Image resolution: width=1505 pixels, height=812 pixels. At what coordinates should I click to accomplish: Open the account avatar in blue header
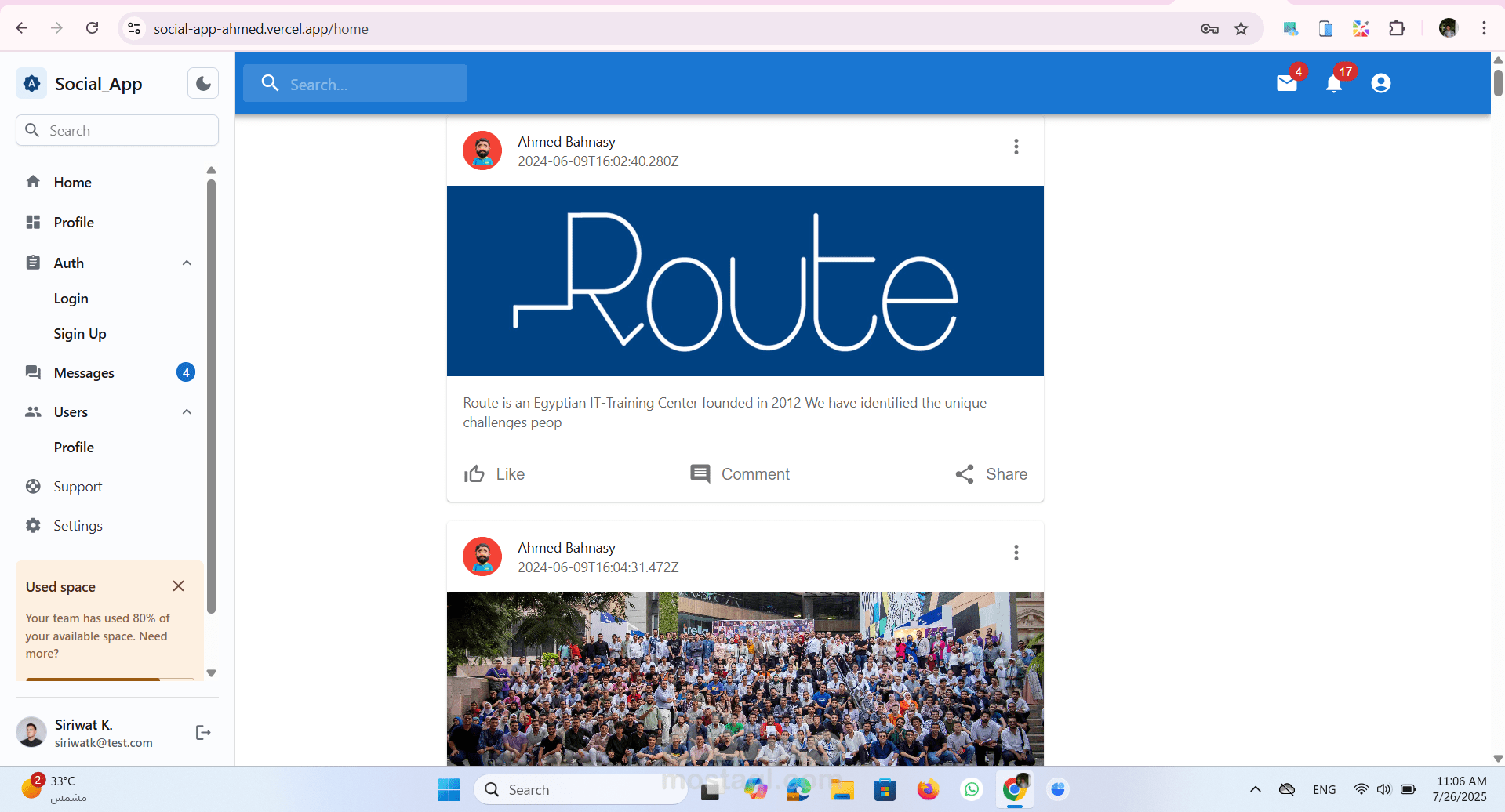click(x=1381, y=83)
